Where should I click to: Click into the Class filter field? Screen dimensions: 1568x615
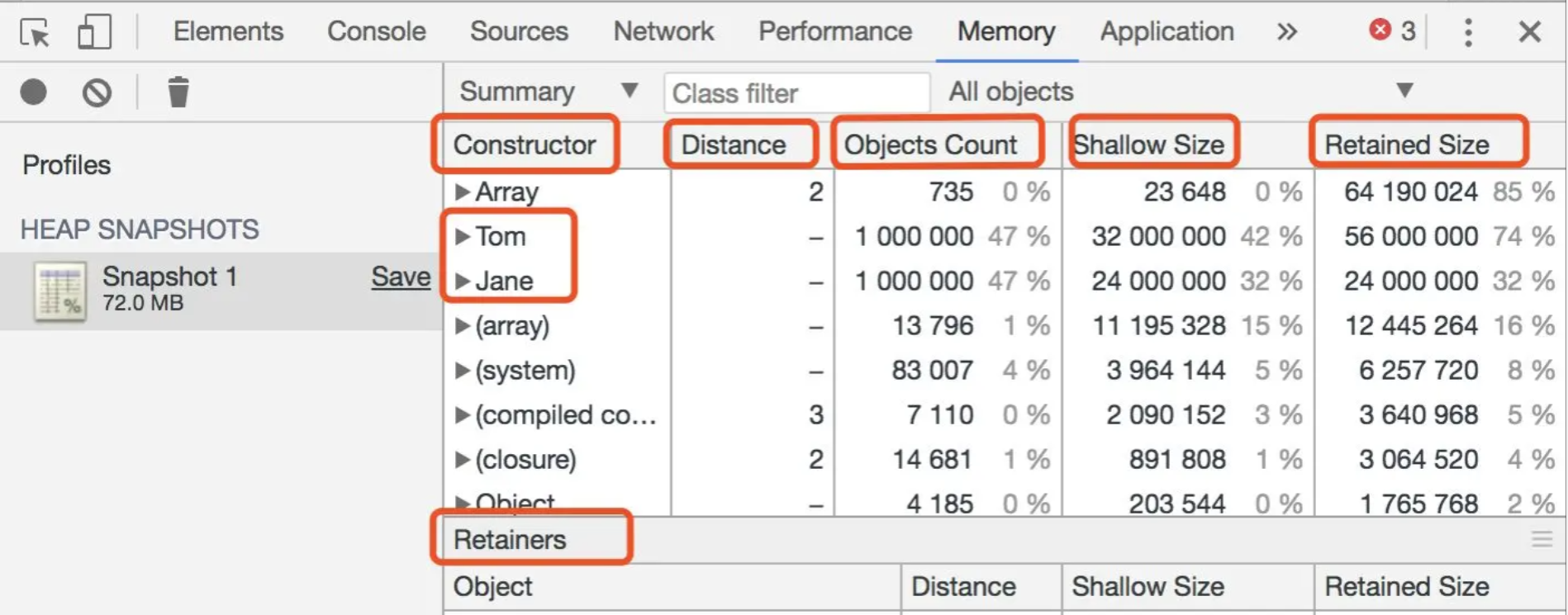pyautogui.click(x=797, y=92)
